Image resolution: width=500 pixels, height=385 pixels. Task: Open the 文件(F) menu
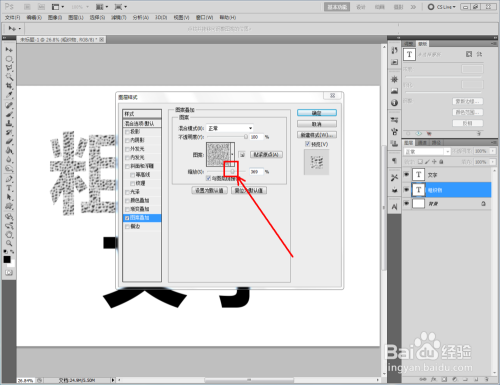[12, 17]
